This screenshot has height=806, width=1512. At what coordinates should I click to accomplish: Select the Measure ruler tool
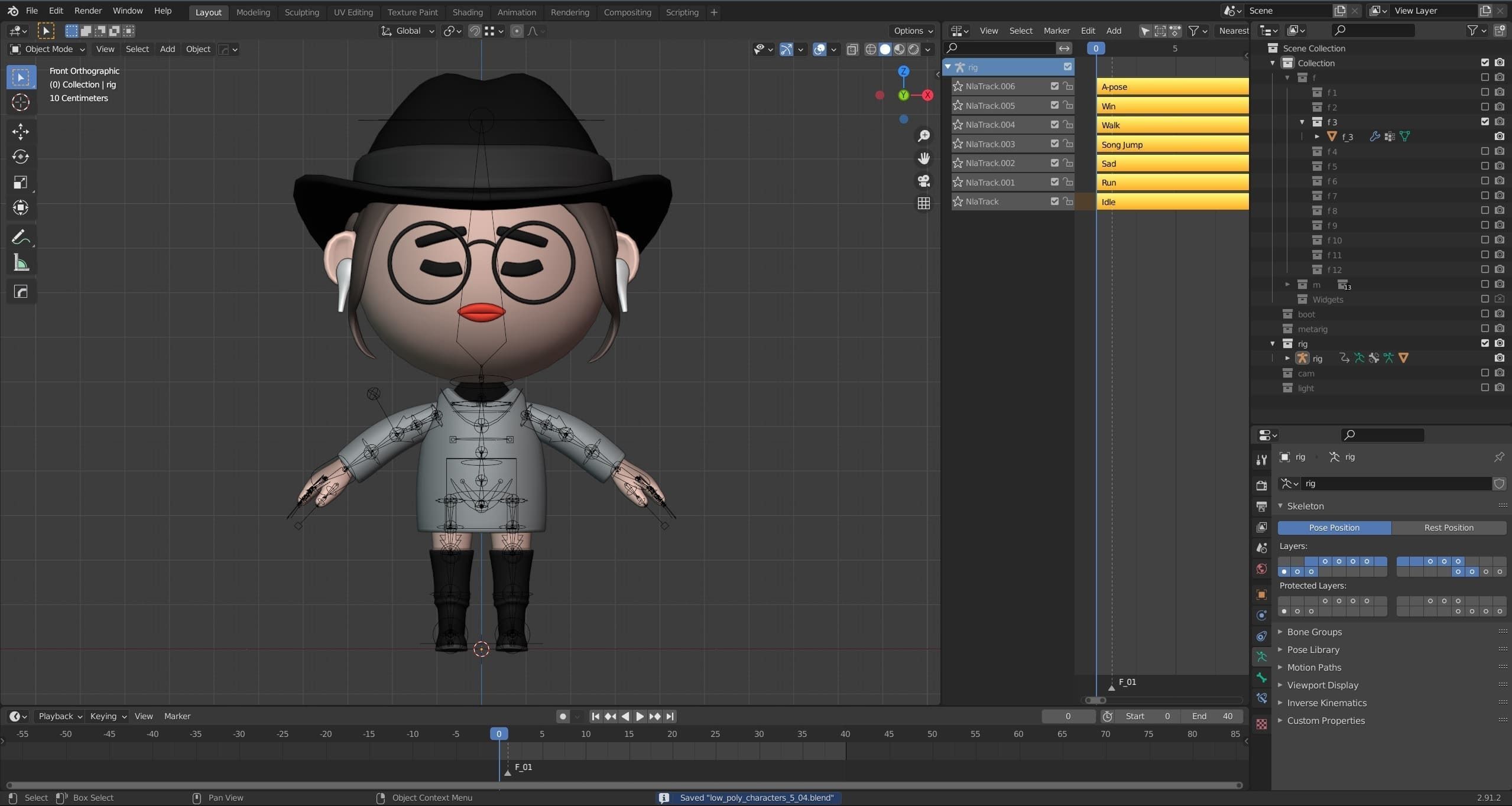(21, 263)
